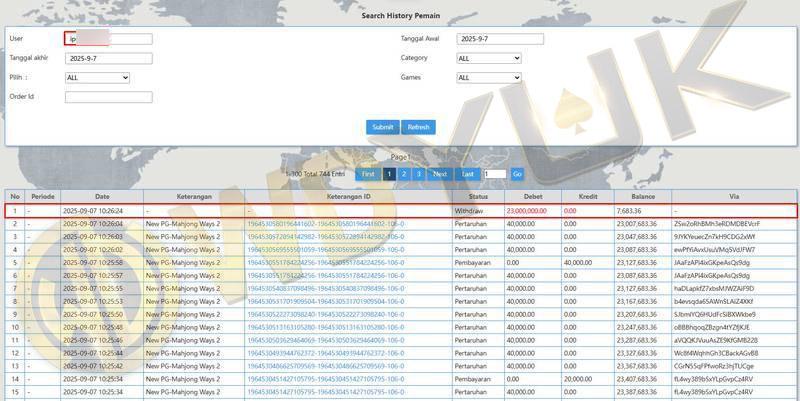This screenshot has width=800, height=401.
Task: Focus the Tanggal akhir date field
Action: (109, 59)
